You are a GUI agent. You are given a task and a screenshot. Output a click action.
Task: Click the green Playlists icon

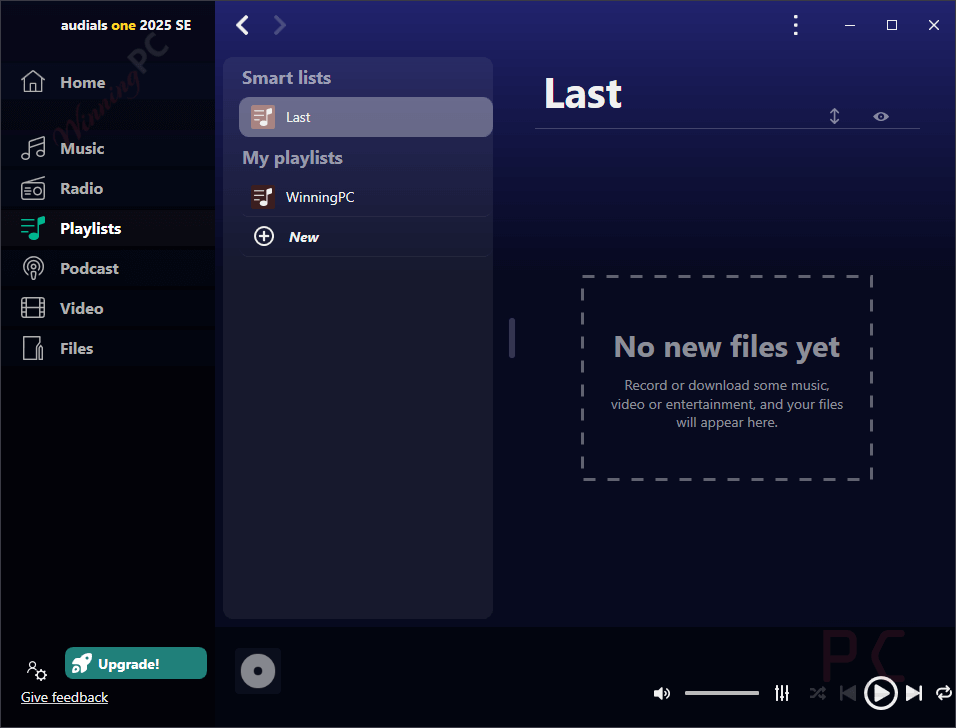click(33, 228)
